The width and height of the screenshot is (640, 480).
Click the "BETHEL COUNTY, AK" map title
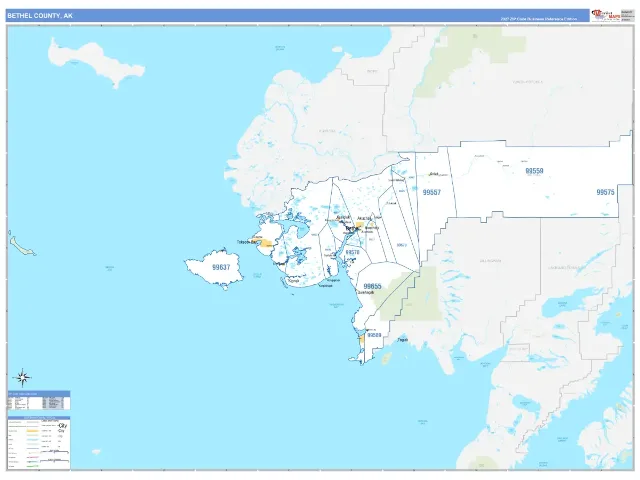pyautogui.click(x=40, y=16)
